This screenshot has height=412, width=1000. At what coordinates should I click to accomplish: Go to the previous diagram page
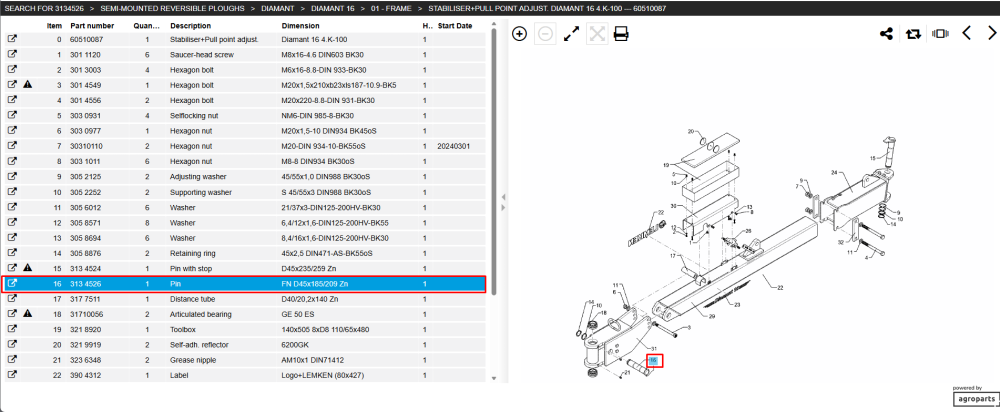tap(966, 34)
